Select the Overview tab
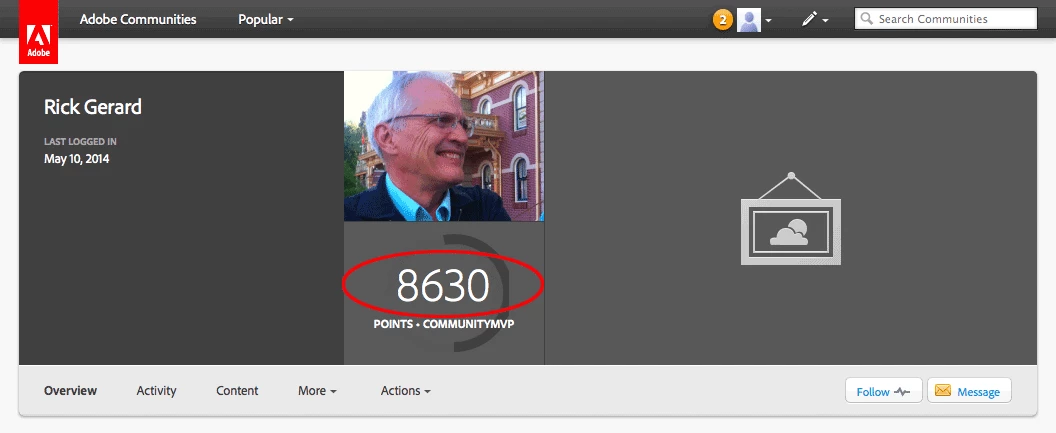This screenshot has height=433, width=1056. point(70,391)
